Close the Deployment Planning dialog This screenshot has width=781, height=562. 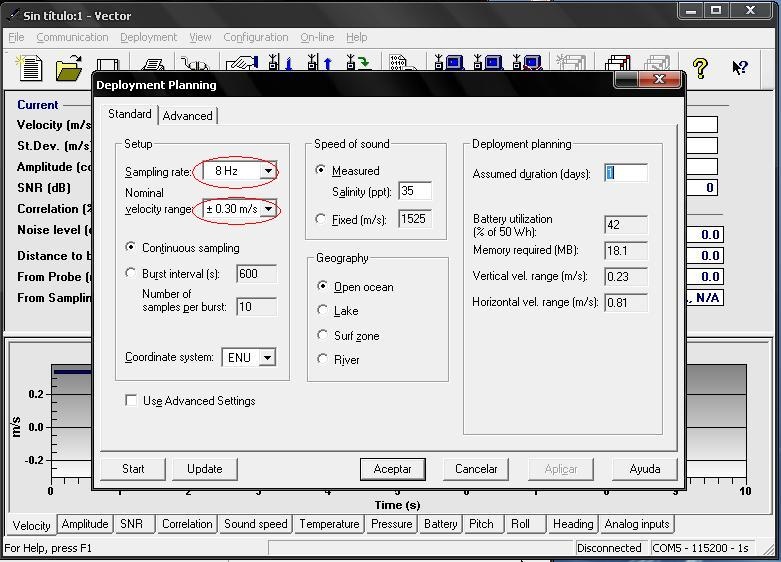coord(659,79)
